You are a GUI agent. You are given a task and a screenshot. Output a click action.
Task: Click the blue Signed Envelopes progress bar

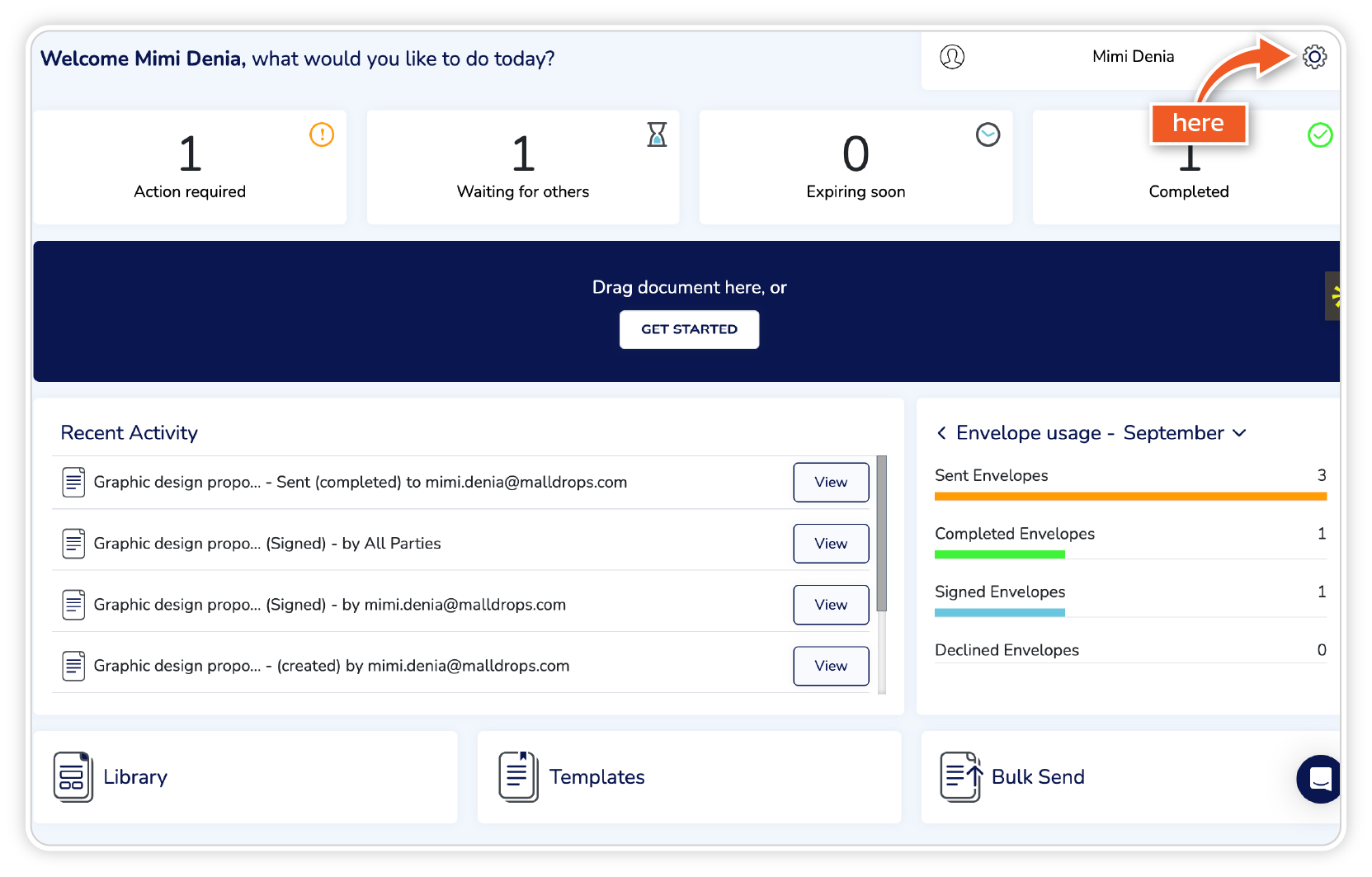pos(1000,613)
